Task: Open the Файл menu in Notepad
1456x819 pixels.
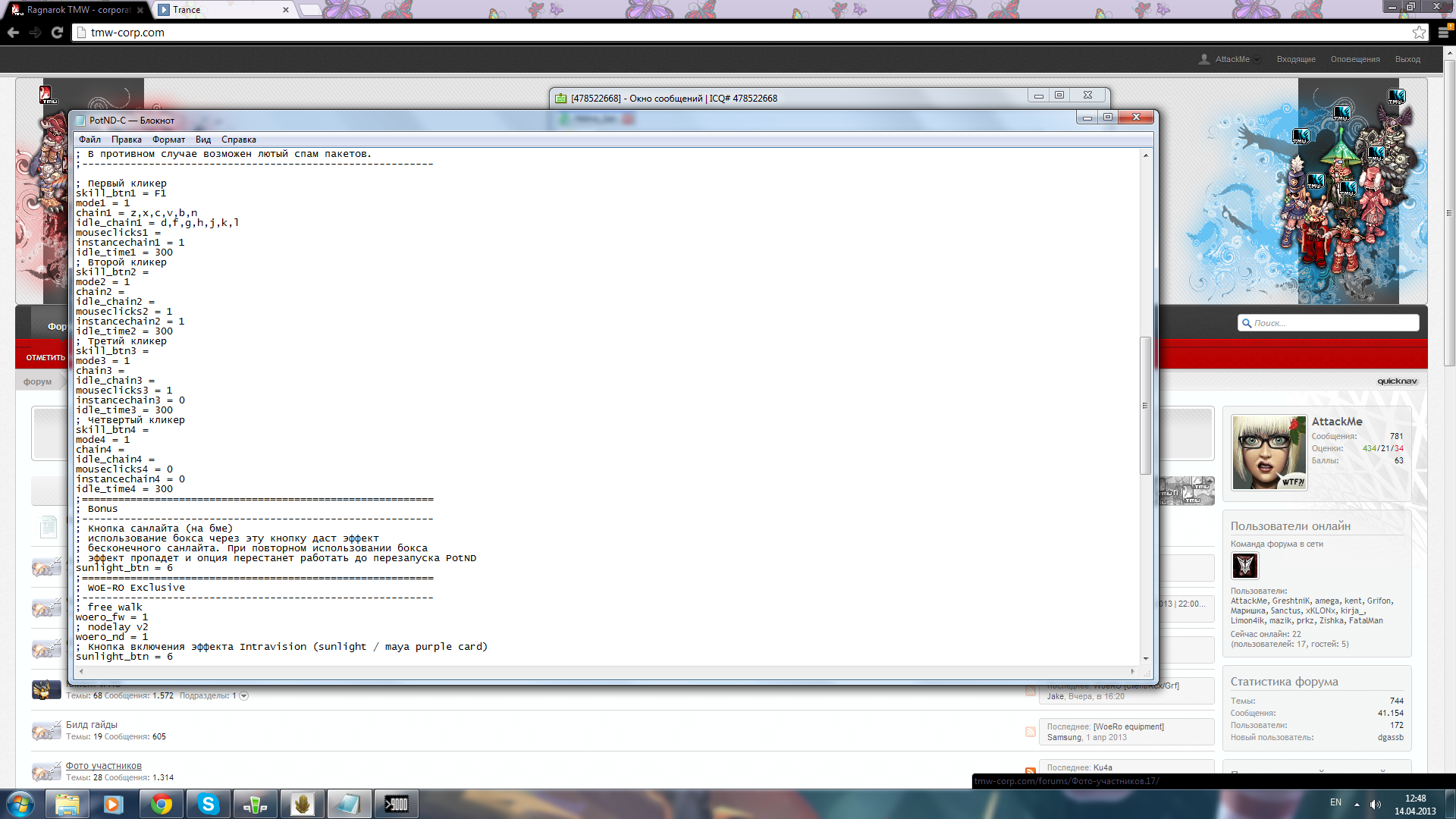Action: coord(89,140)
